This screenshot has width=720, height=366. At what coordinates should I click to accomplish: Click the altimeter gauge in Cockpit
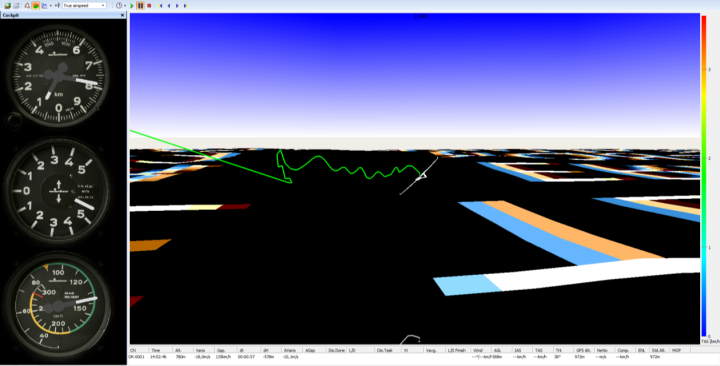58,75
